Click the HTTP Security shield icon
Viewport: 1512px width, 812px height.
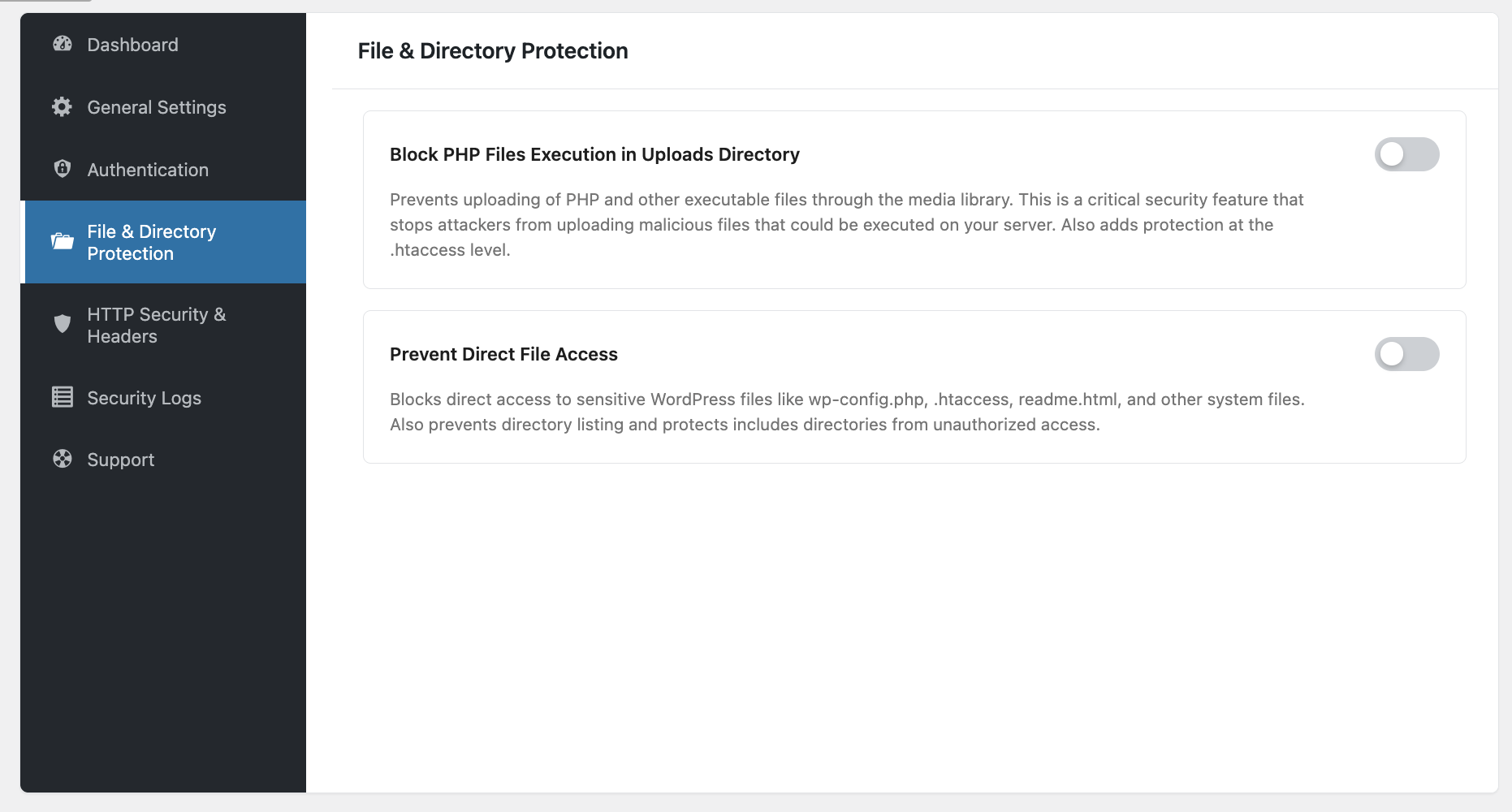click(63, 324)
